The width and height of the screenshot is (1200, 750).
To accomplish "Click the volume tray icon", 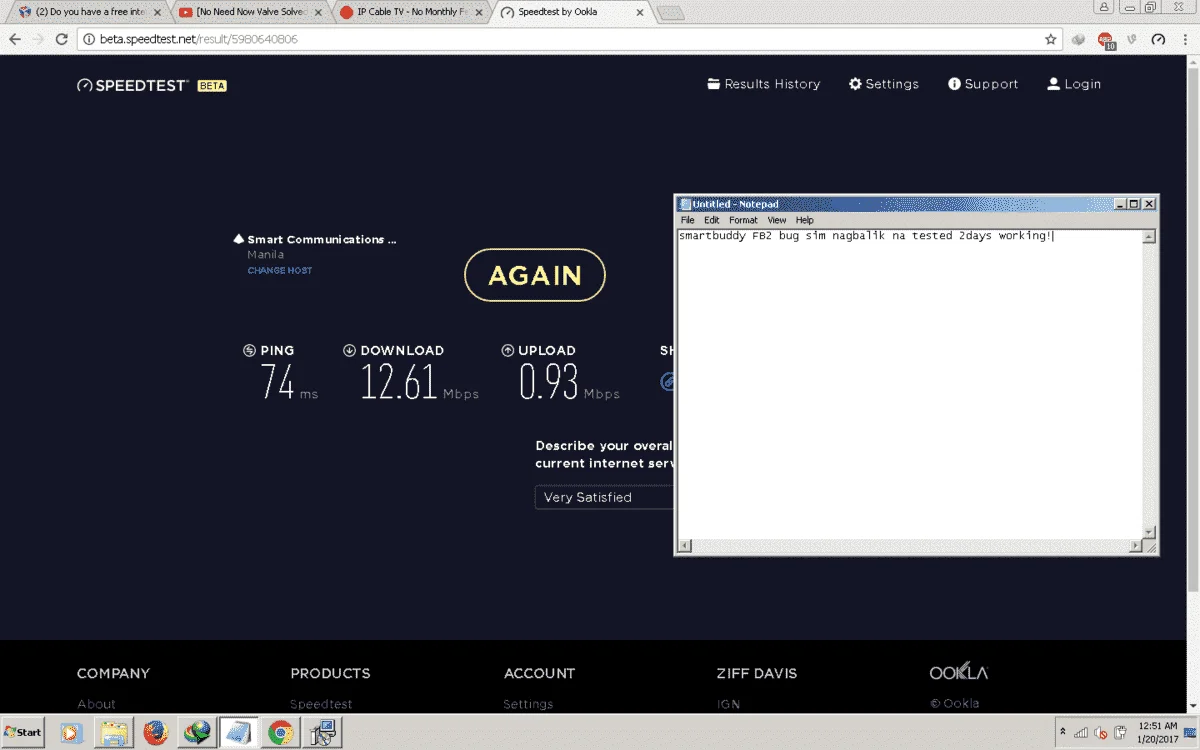I will point(1102,732).
